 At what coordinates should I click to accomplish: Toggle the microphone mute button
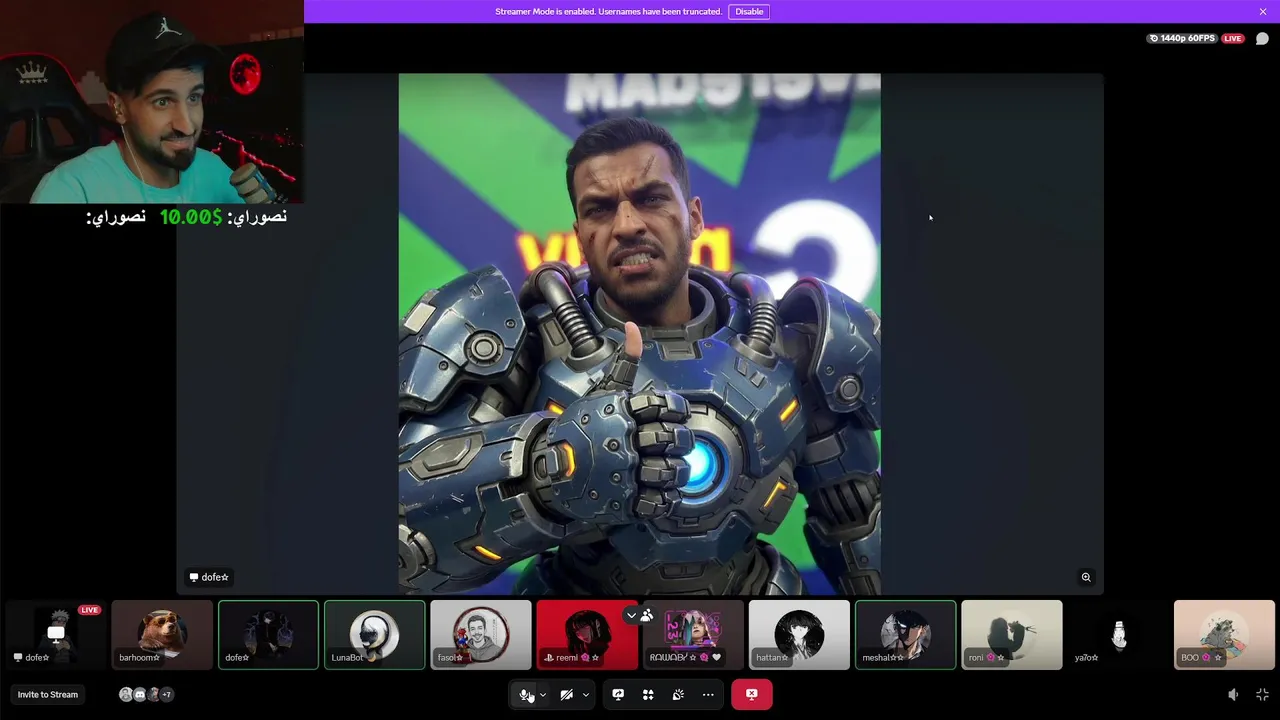(525, 695)
